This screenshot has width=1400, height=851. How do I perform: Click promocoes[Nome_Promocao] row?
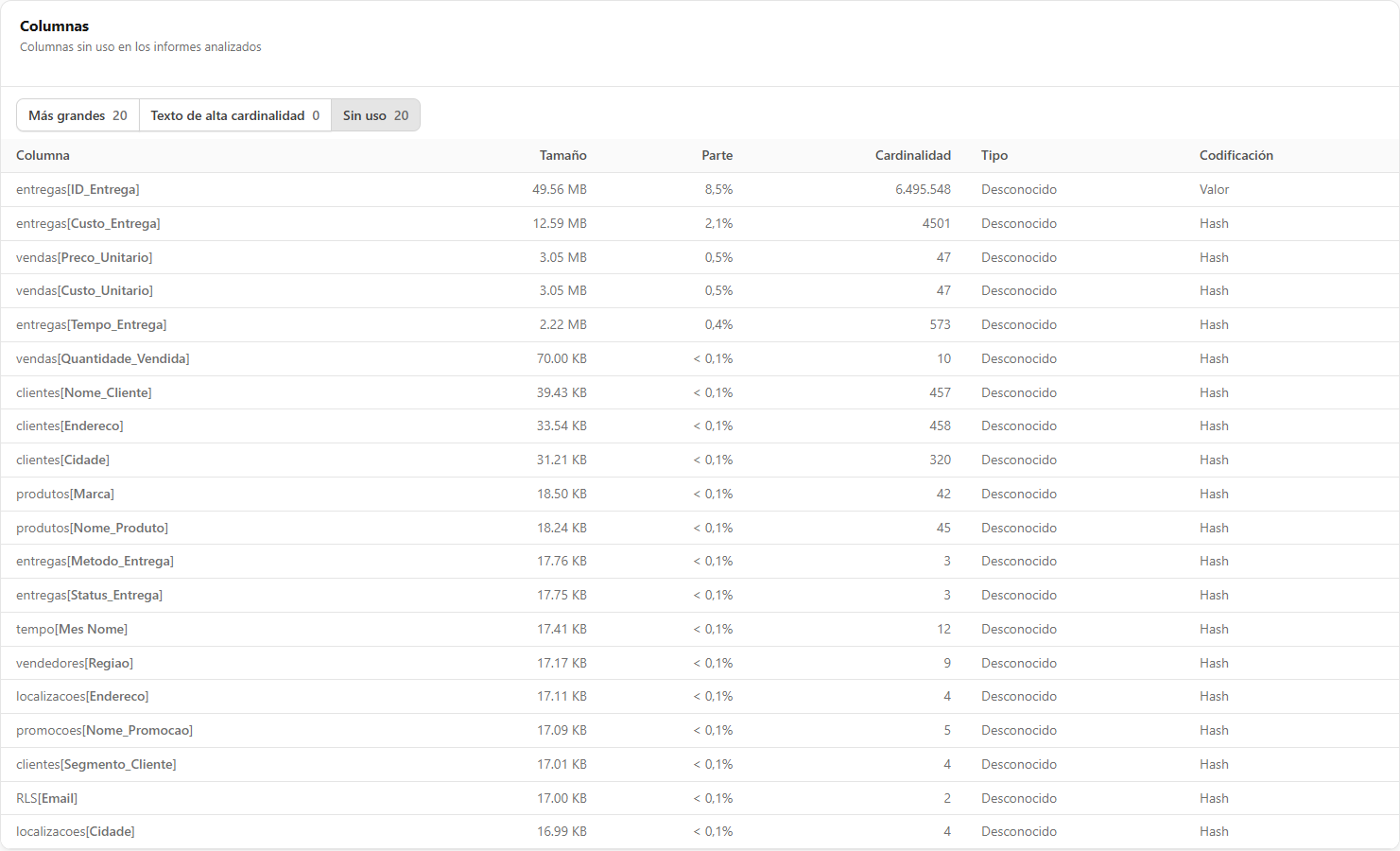700,730
